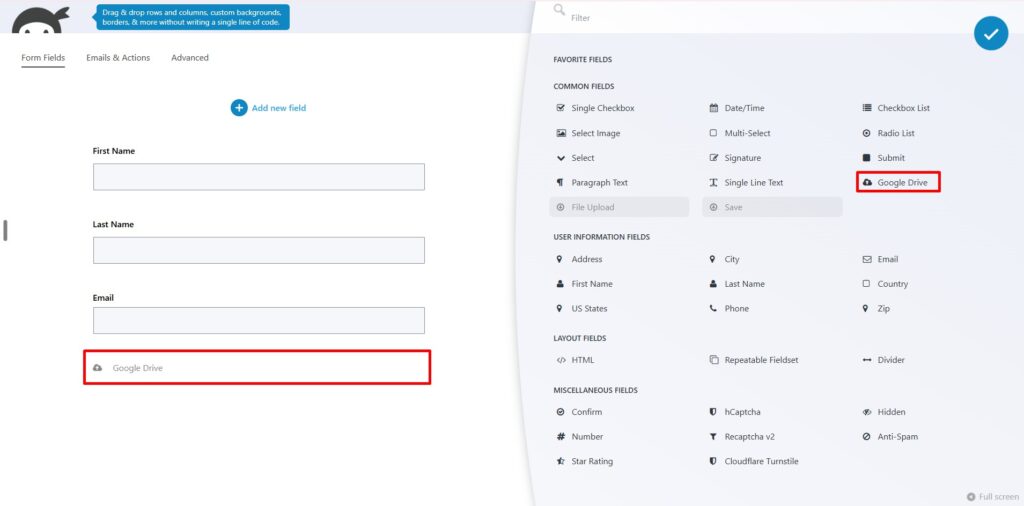Add the Confirm field
The width and height of the screenshot is (1024, 506).
pyautogui.click(x=579, y=412)
